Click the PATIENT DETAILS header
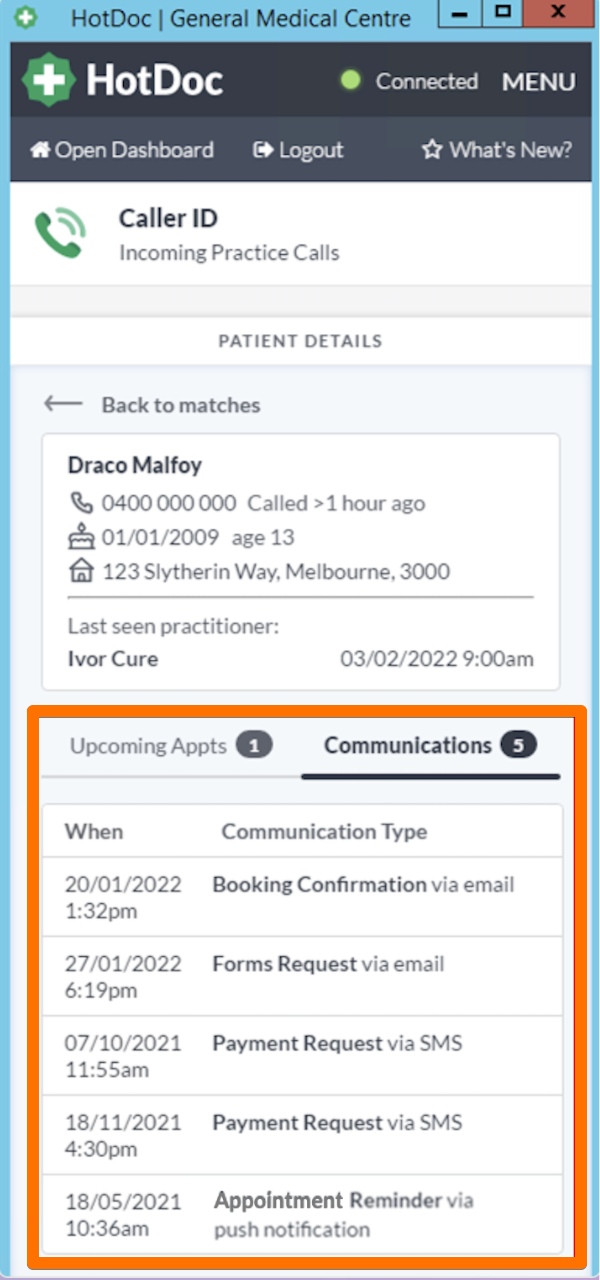The image size is (600, 1280). tap(300, 341)
